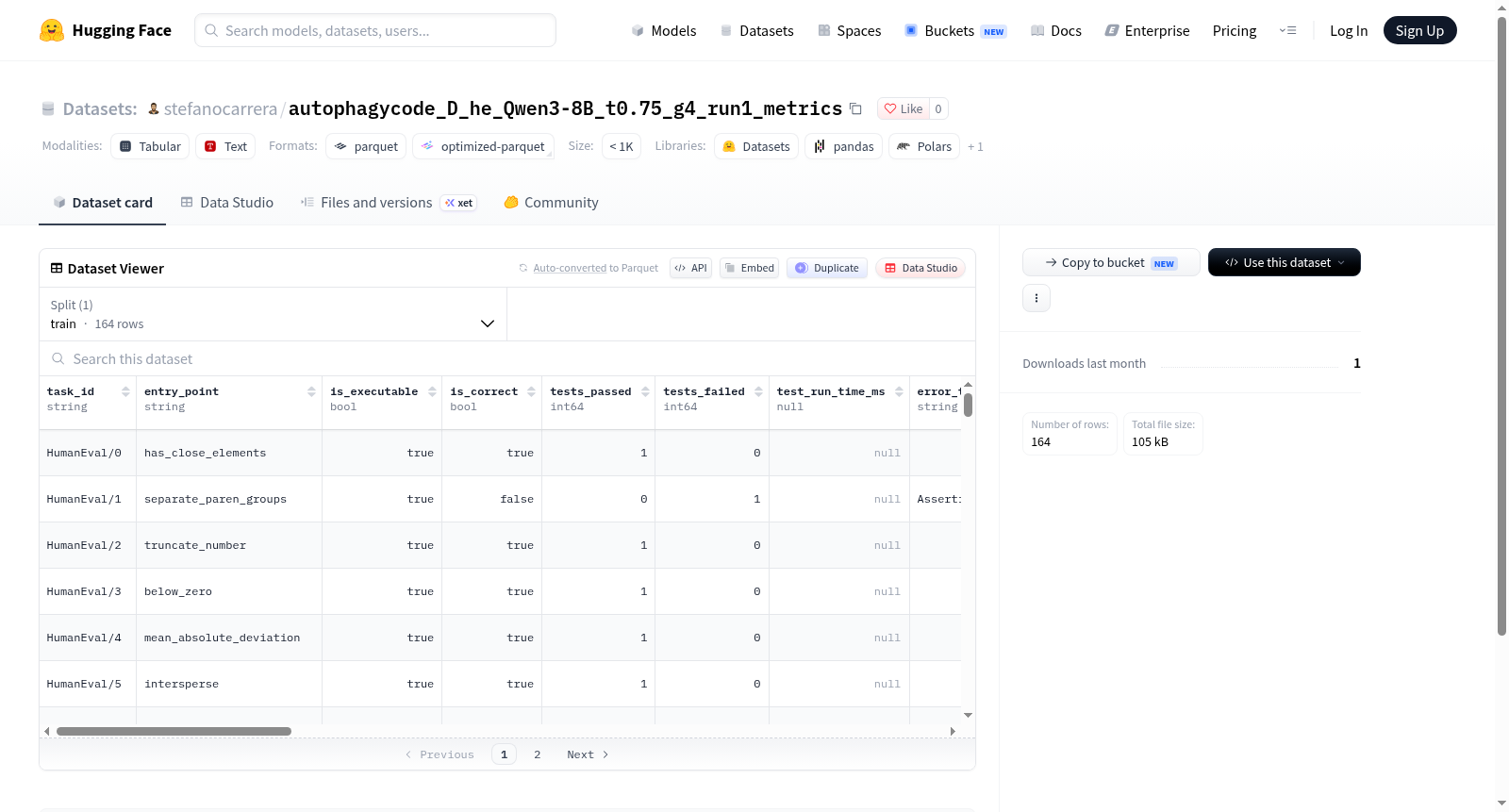Click the Dataset Viewer grid icon

(x=57, y=269)
